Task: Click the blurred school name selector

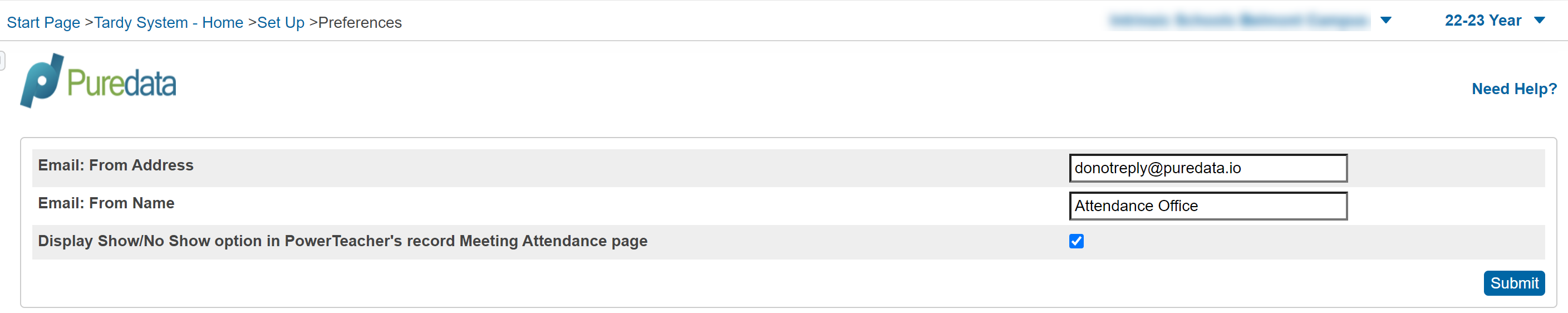Action: pyautogui.click(x=1238, y=21)
